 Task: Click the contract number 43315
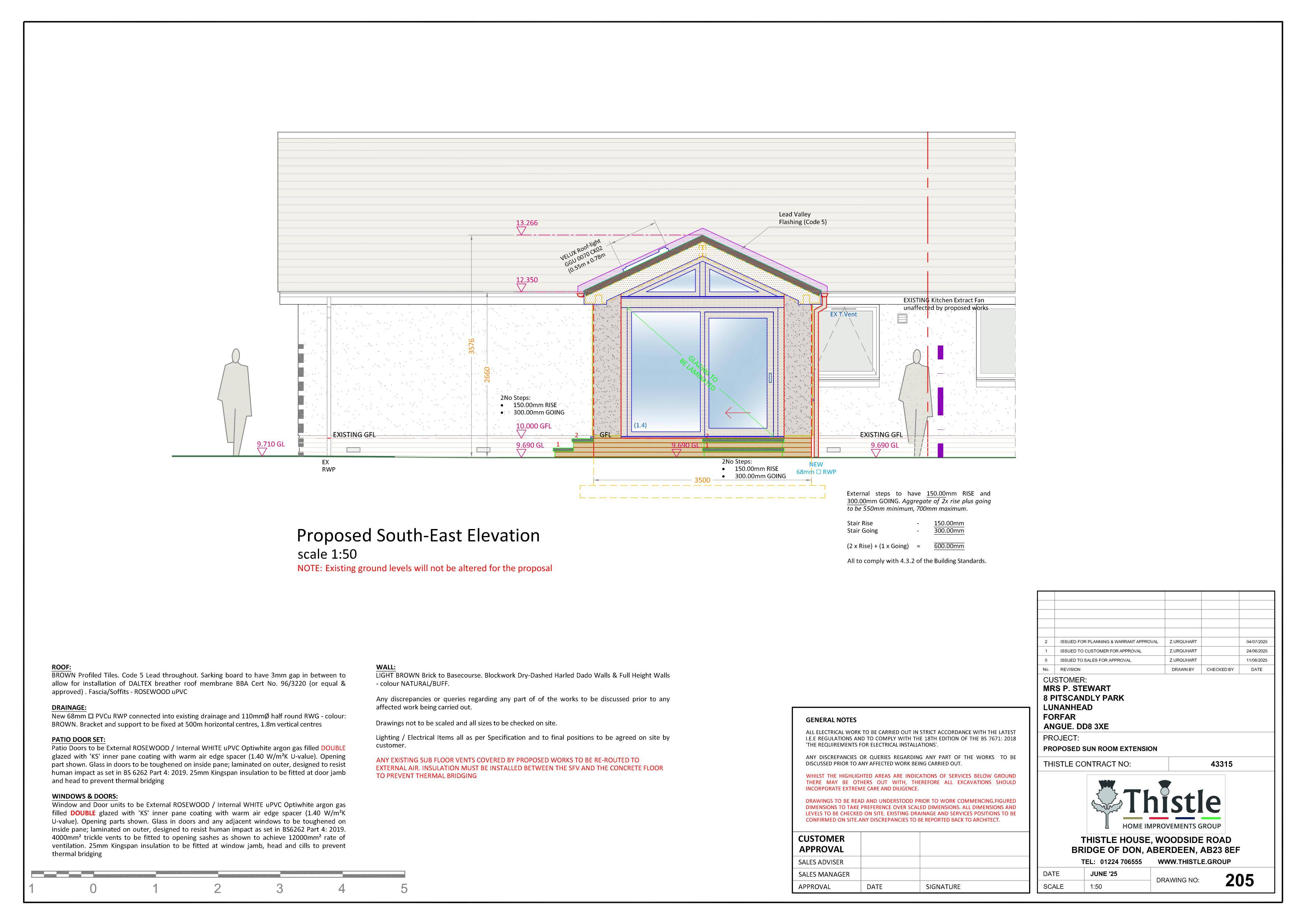tap(1221, 764)
